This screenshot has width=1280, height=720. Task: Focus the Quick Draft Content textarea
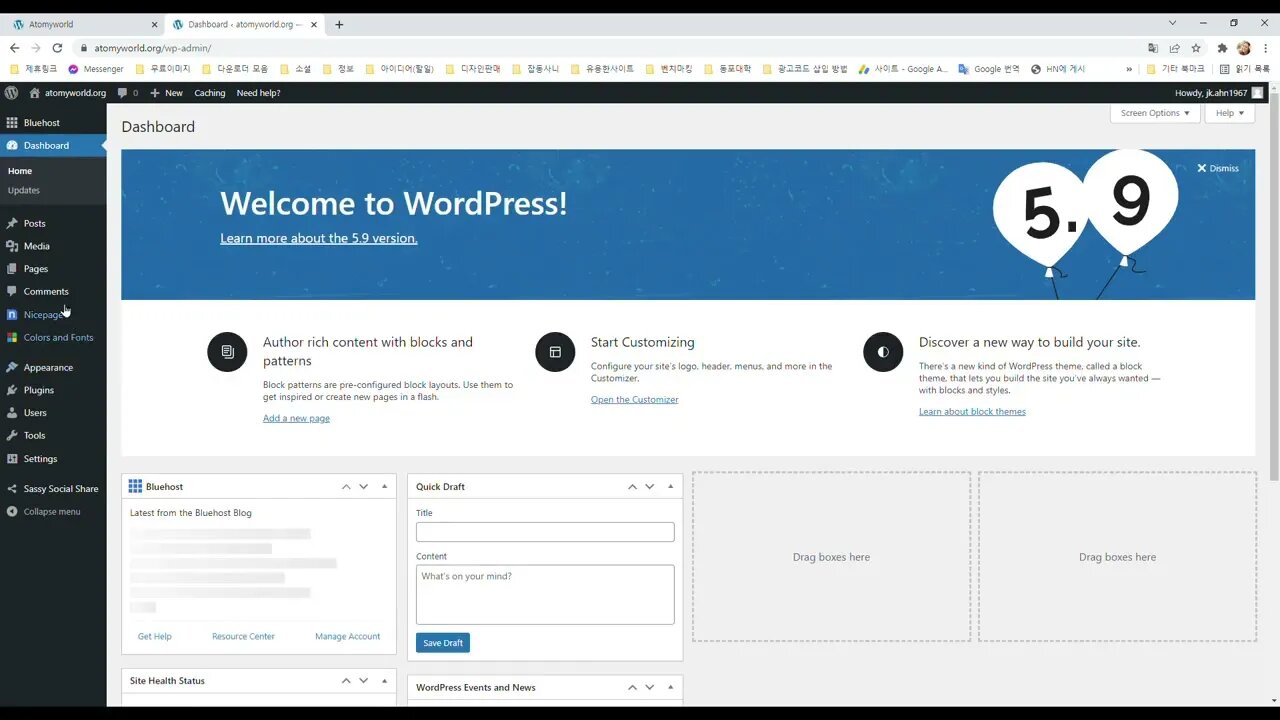(545, 595)
